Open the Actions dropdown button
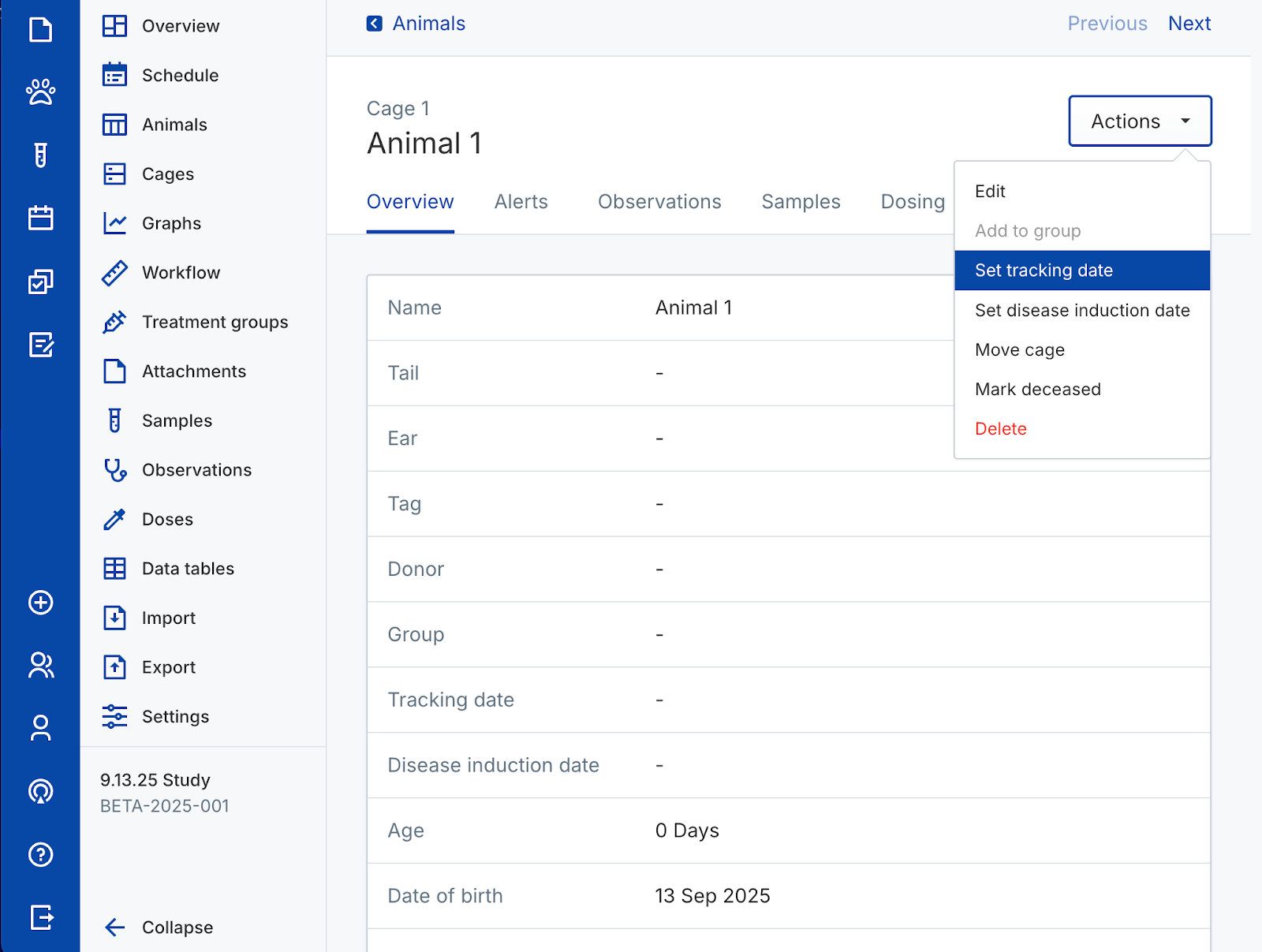 [x=1139, y=121]
